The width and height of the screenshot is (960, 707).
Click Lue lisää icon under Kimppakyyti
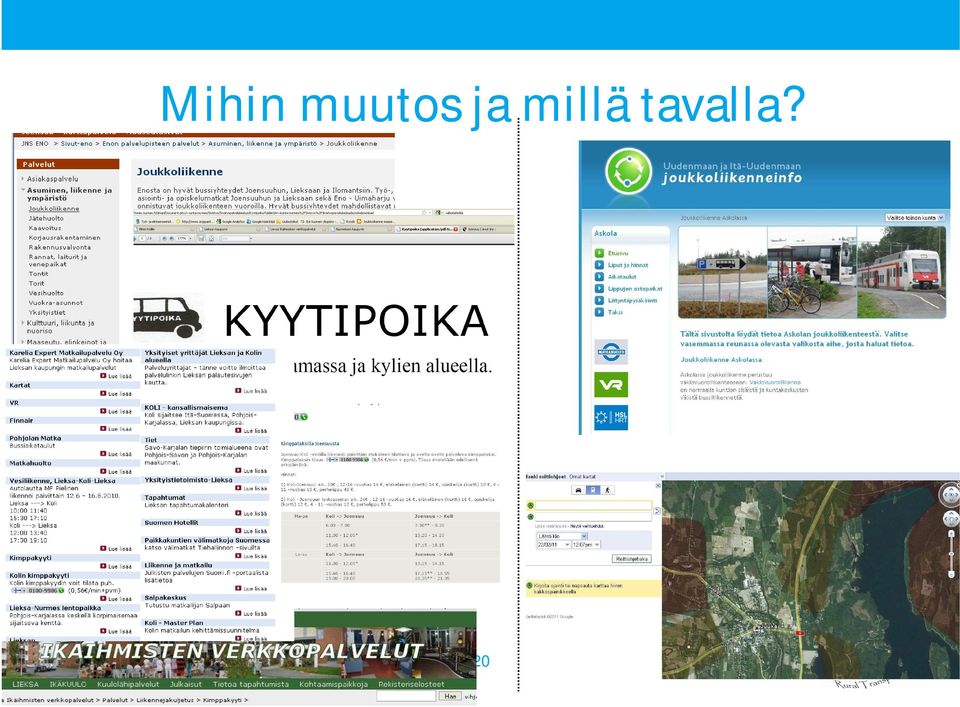(x=103, y=566)
